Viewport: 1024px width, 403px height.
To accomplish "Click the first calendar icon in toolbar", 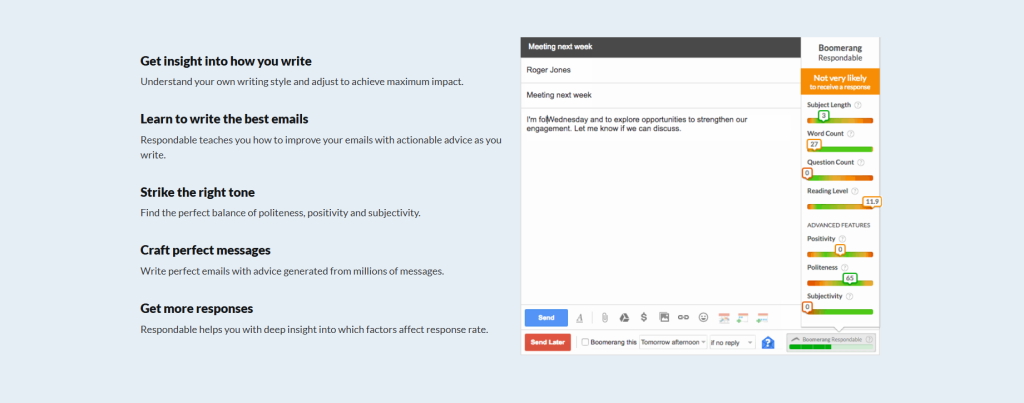I will coord(724,318).
